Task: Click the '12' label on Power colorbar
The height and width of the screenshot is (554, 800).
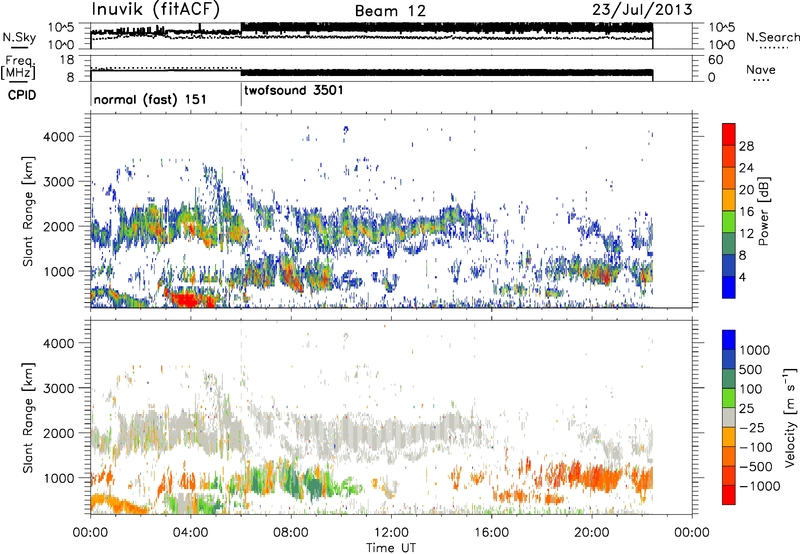Action: point(746,234)
